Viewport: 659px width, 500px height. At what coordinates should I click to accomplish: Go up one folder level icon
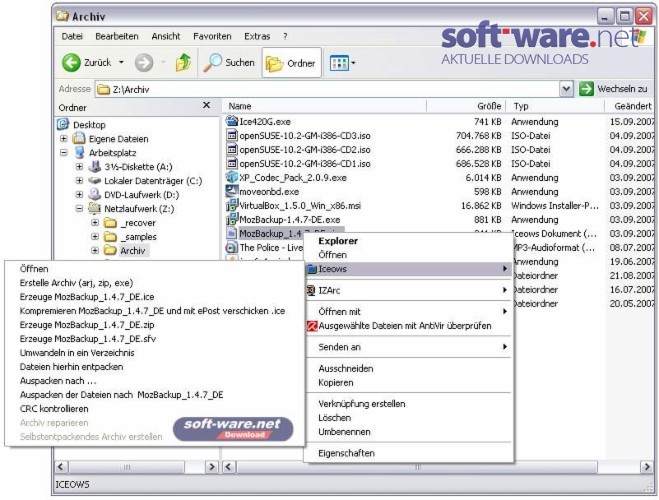[x=183, y=63]
